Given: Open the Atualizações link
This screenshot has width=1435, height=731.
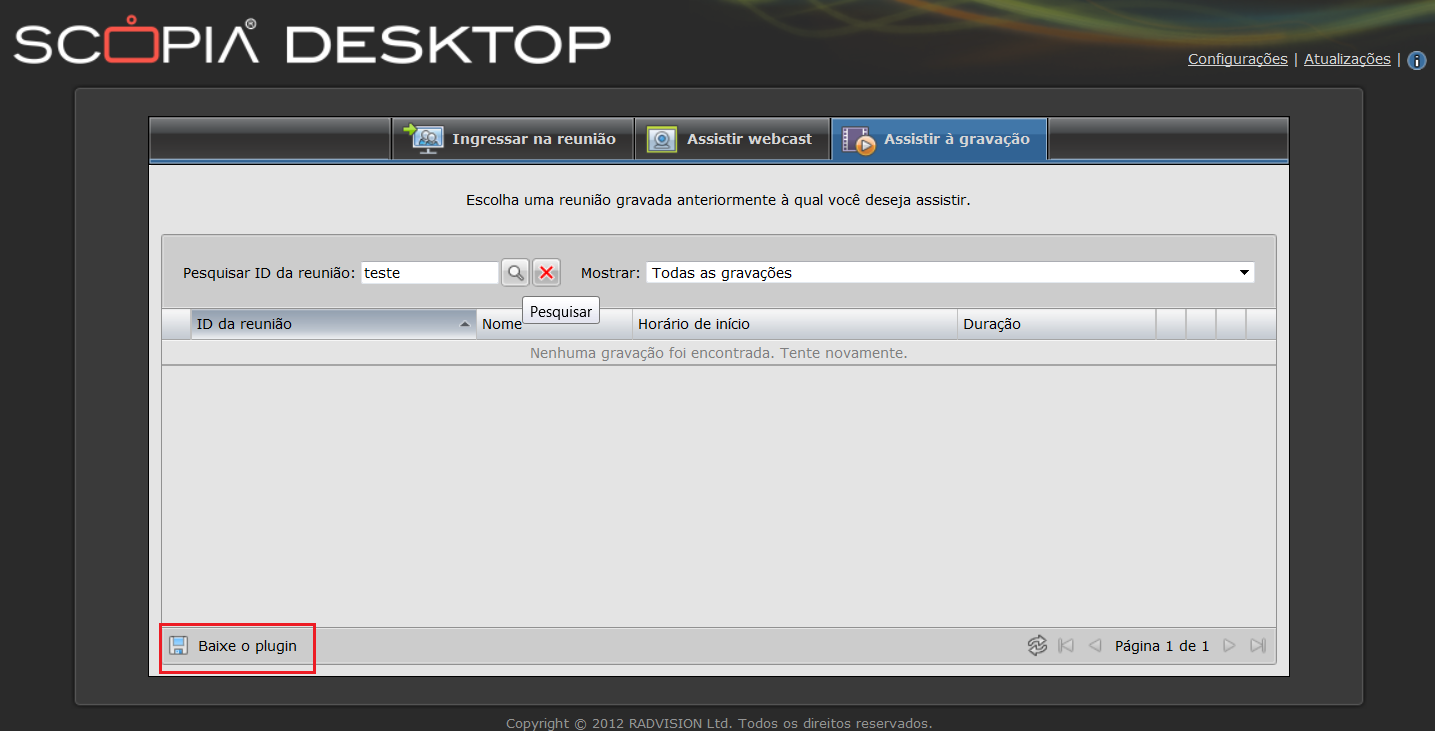Looking at the screenshot, I should 1346,59.
